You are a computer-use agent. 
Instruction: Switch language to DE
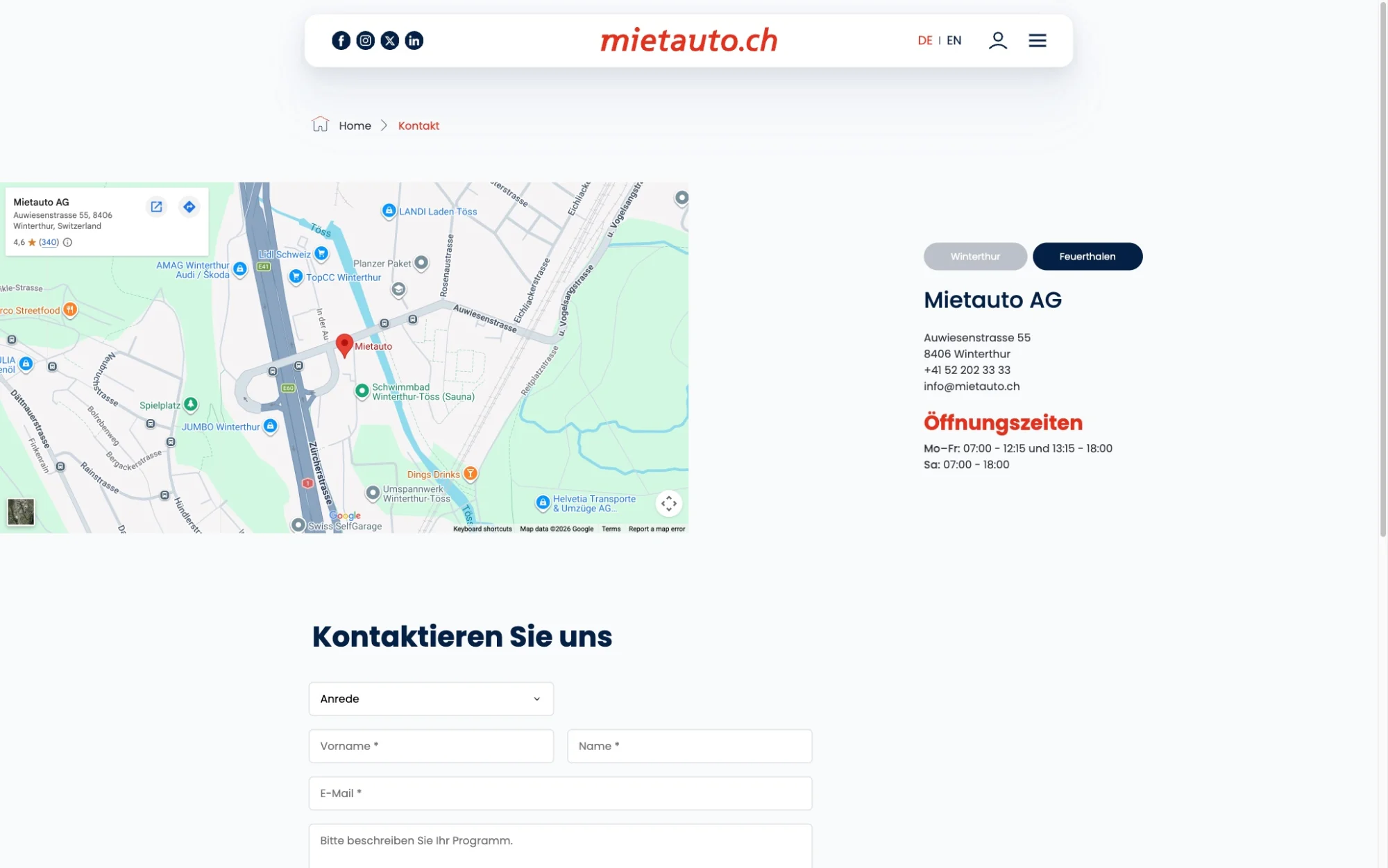point(924,40)
